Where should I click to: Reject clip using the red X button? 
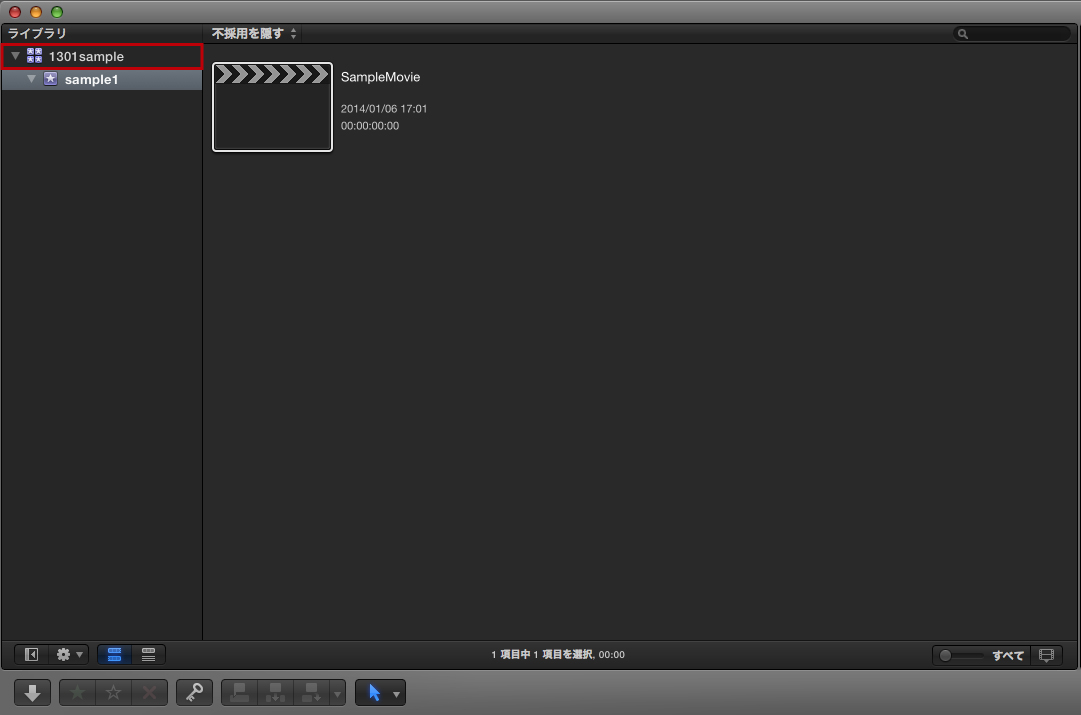pos(149,692)
